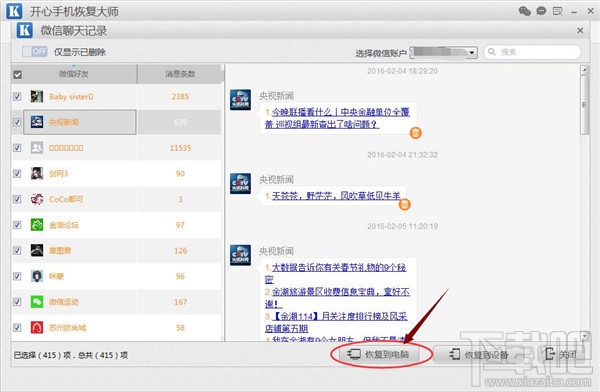
Task: Open the 选择微信账户 dropdown
Action: coord(443,52)
